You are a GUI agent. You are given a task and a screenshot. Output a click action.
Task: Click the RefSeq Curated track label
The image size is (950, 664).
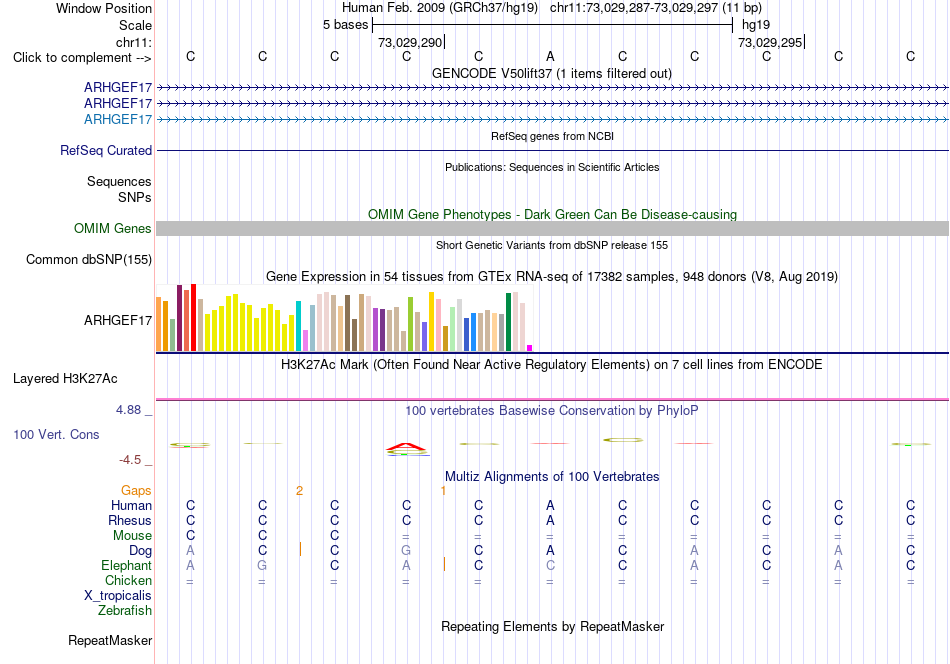click(105, 150)
